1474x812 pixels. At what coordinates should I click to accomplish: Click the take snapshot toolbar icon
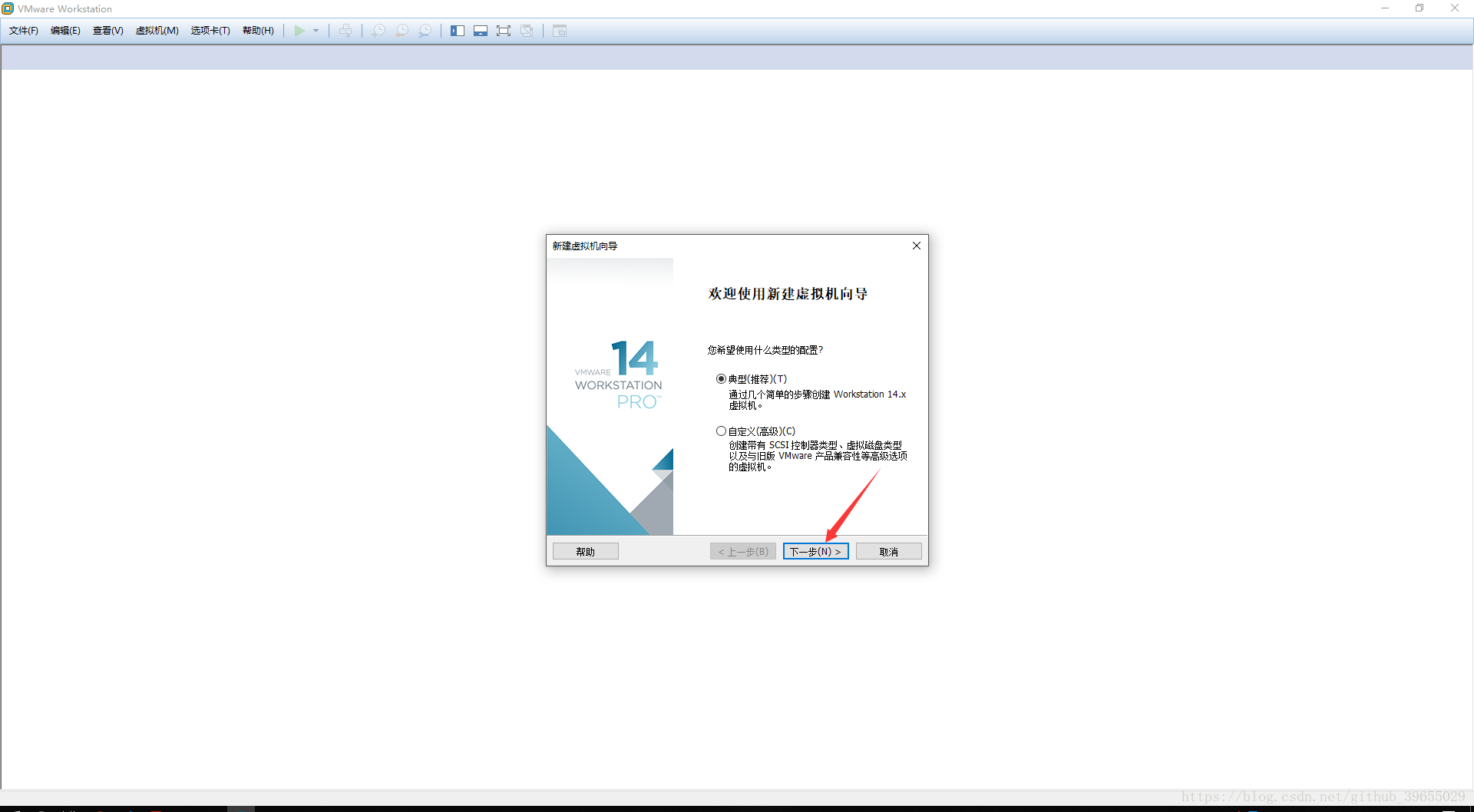click(378, 31)
